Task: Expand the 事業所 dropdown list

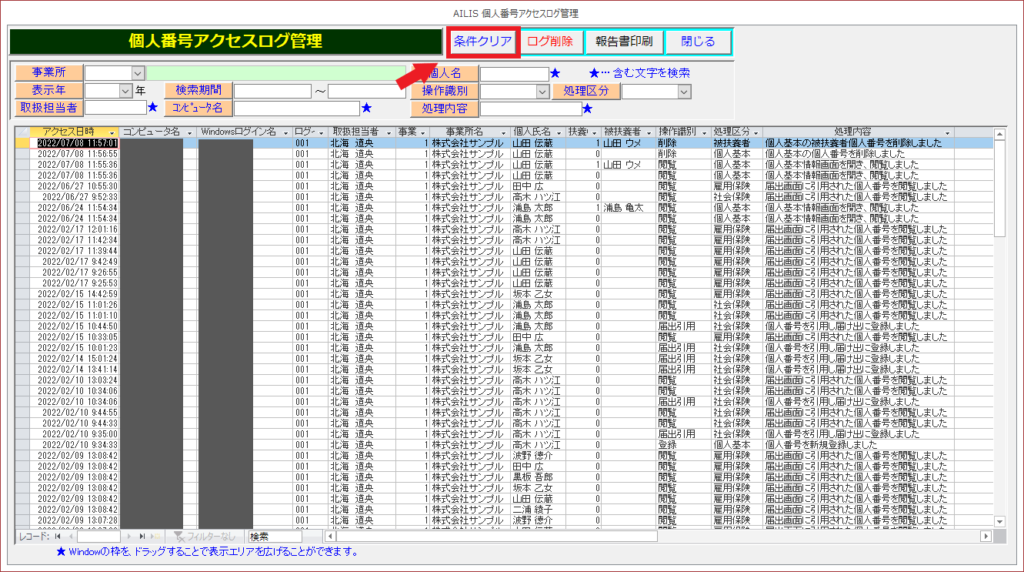Action: [137, 73]
